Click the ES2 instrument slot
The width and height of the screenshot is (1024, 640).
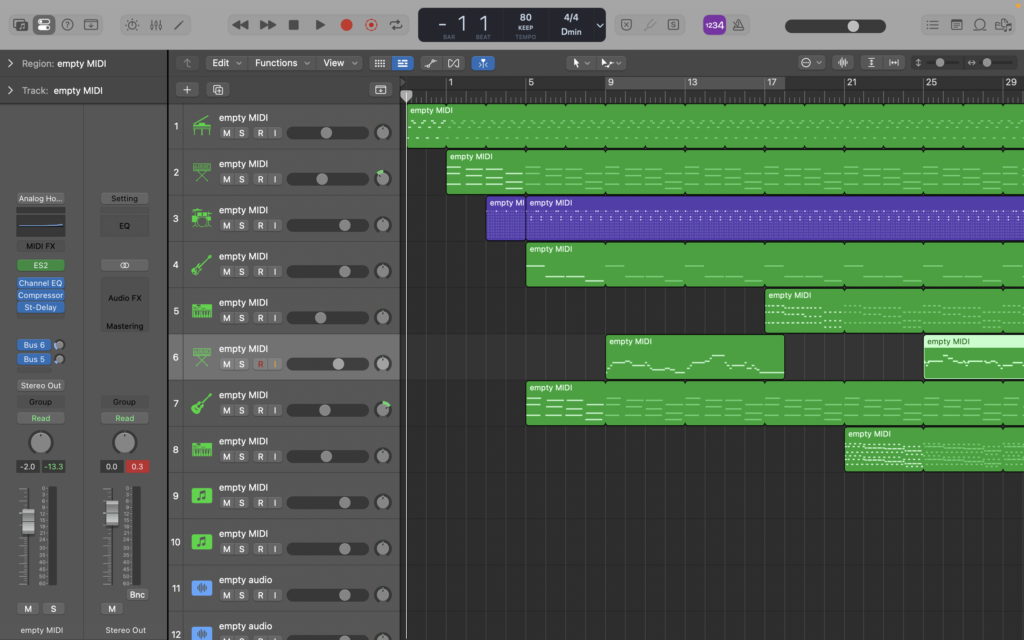click(40, 265)
